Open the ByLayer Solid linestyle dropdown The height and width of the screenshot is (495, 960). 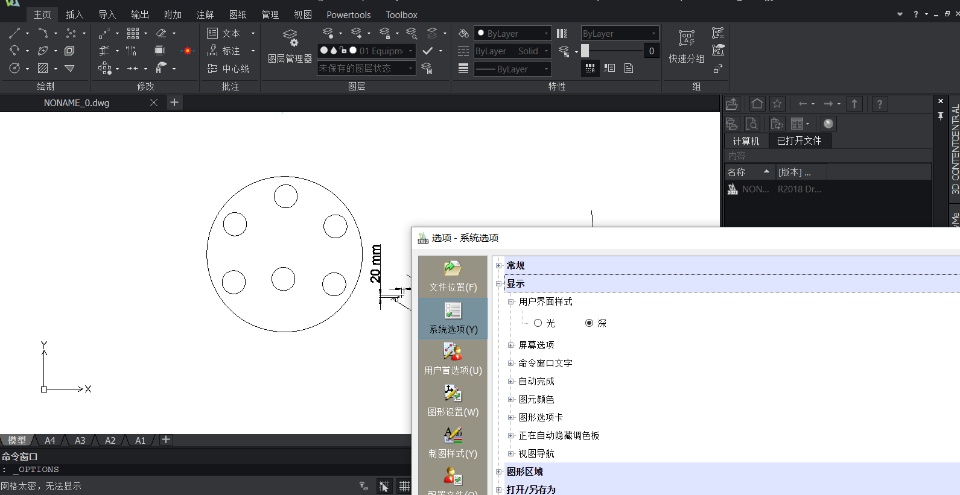tap(512, 51)
